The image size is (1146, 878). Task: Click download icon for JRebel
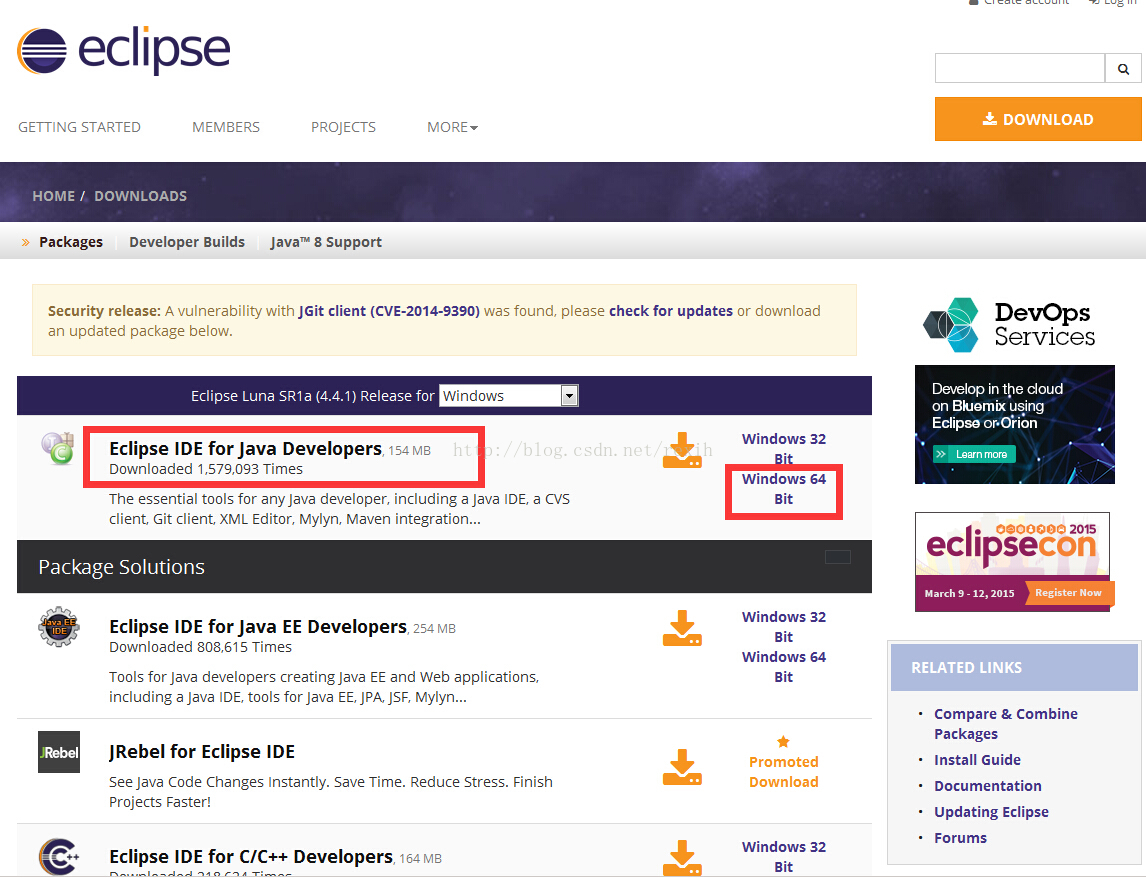(x=682, y=767)
